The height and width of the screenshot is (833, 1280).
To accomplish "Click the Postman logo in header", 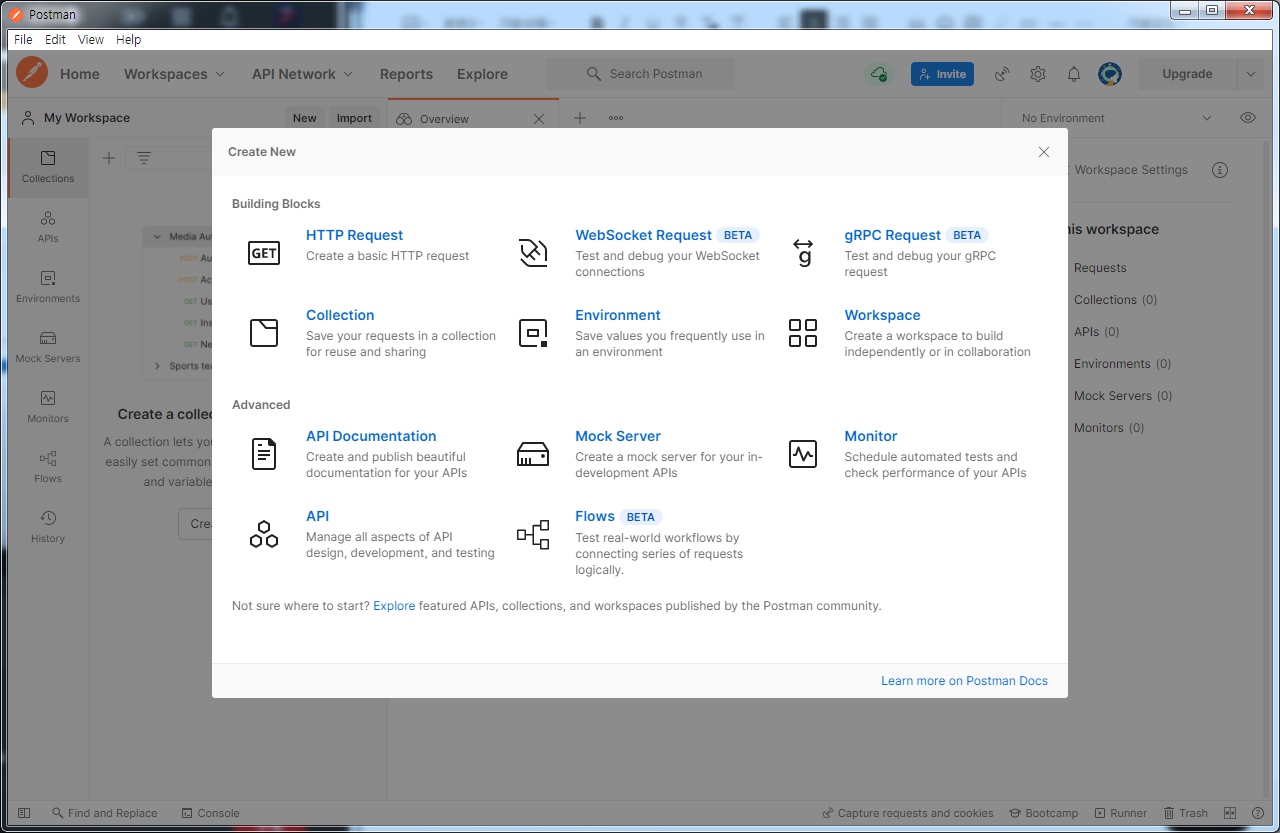I will 32,73.
